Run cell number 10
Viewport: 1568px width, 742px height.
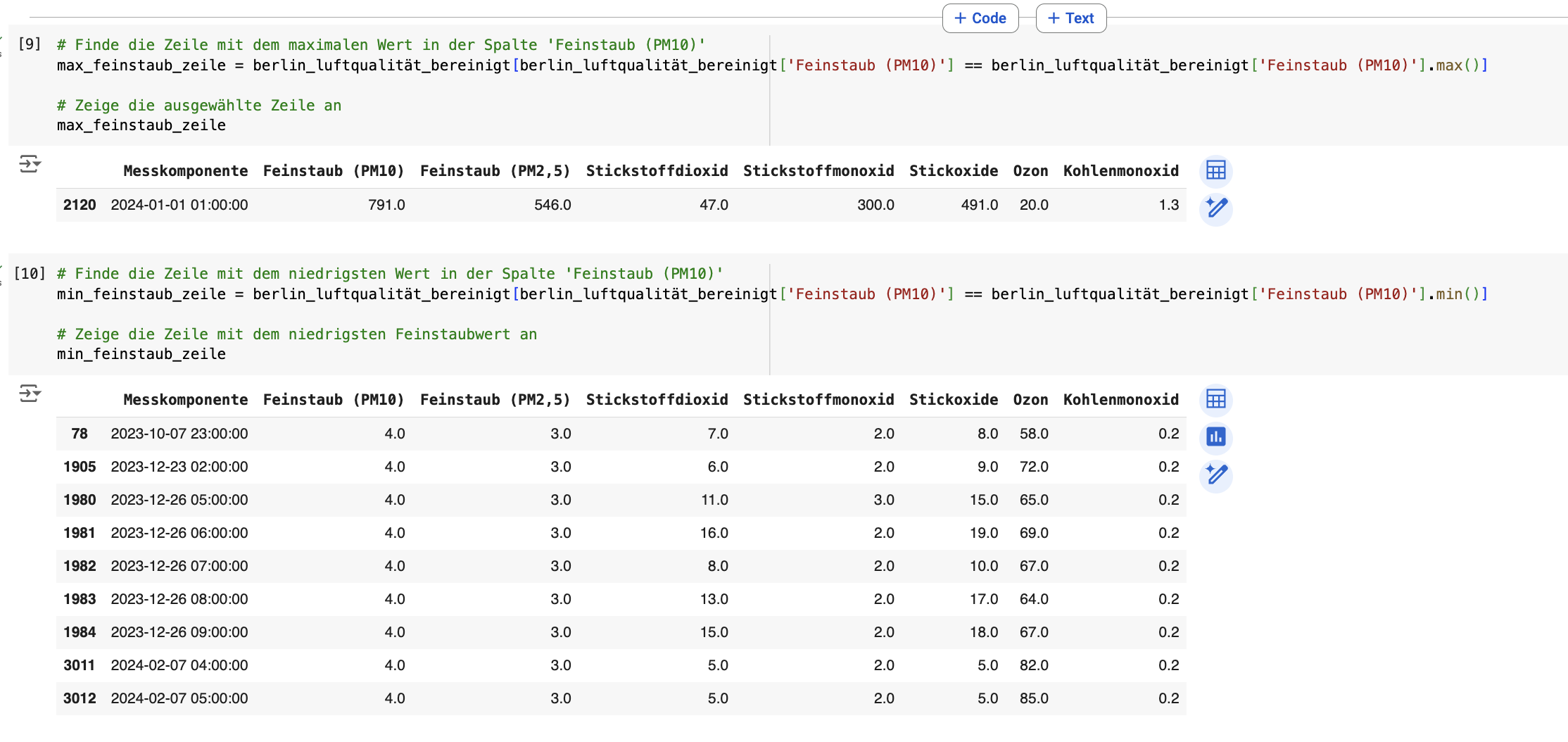point(29,274)
